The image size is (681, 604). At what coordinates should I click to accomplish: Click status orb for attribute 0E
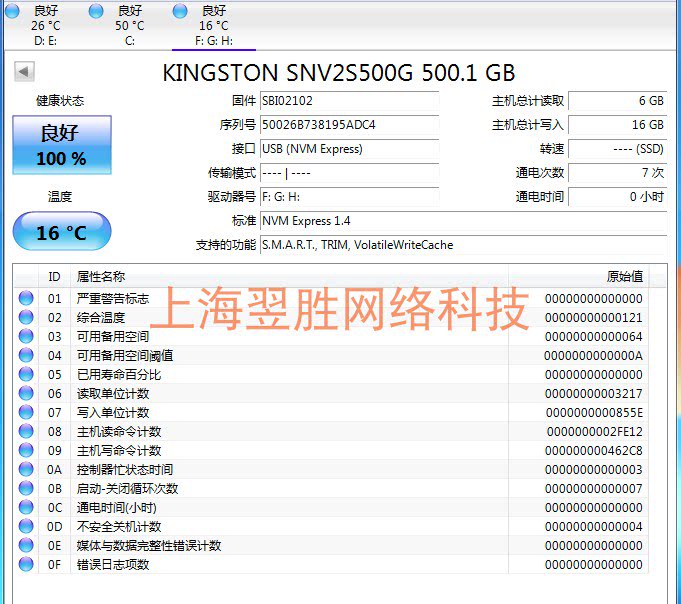click(26, 545)
